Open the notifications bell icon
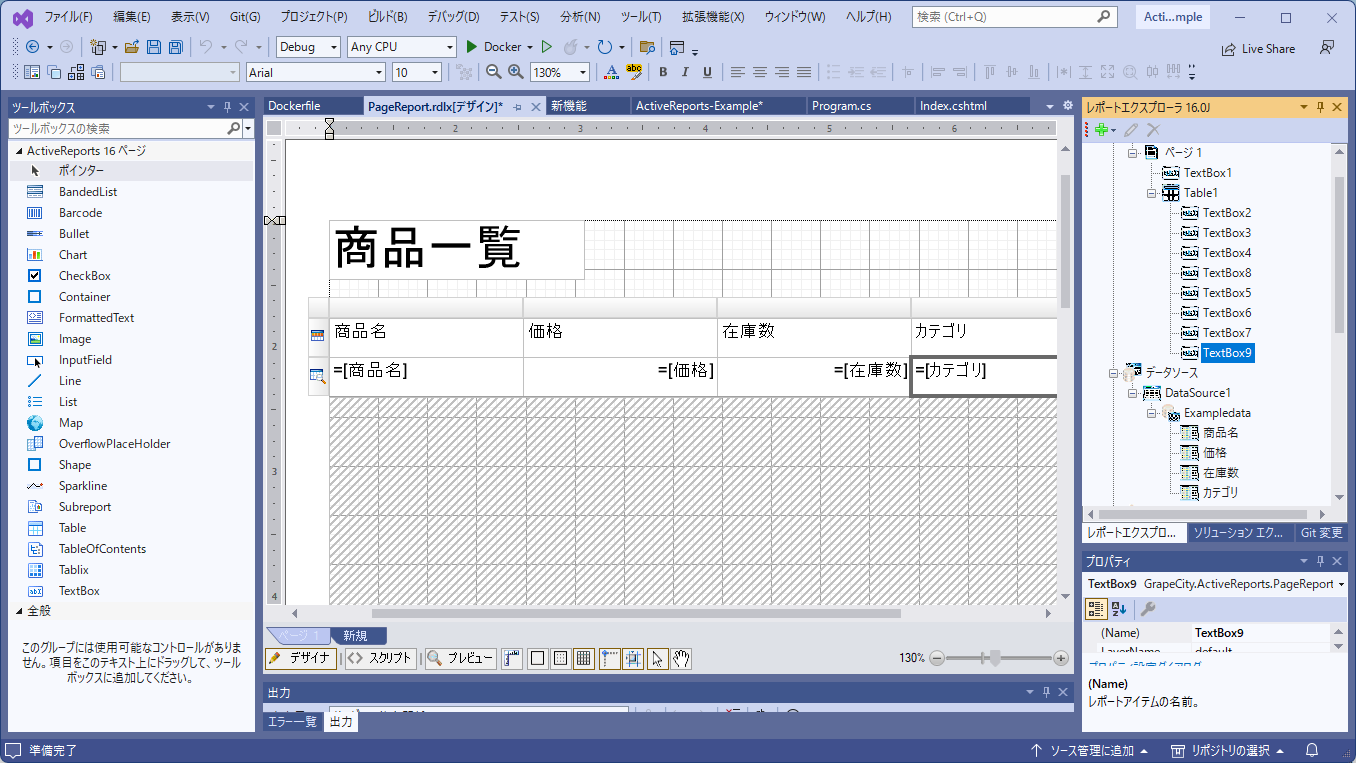The image size is (1356, 763). point(1312,750)
